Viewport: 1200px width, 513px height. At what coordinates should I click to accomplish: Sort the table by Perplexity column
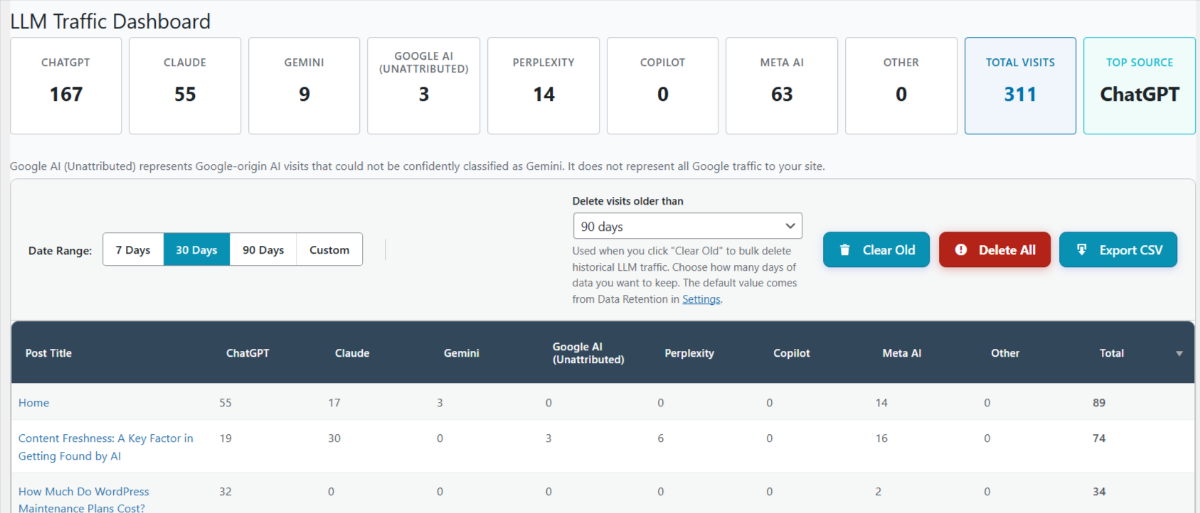click(689, 353)
